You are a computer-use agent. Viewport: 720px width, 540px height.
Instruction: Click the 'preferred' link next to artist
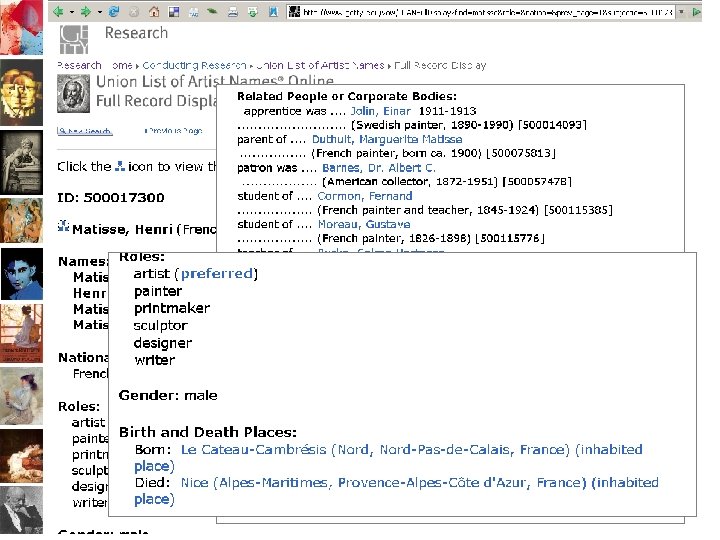click(217, 274)
